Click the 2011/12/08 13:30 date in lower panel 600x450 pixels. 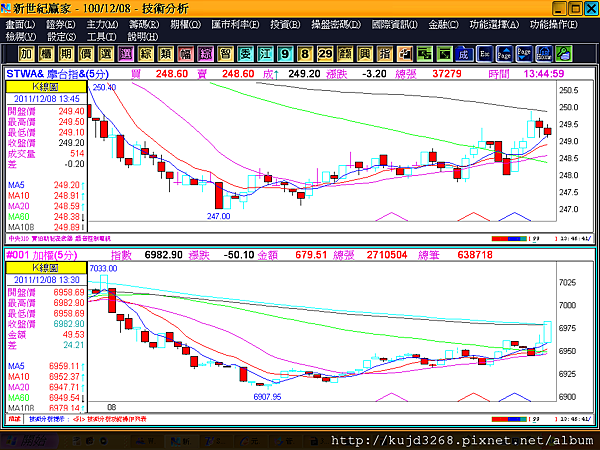[47, 280]
